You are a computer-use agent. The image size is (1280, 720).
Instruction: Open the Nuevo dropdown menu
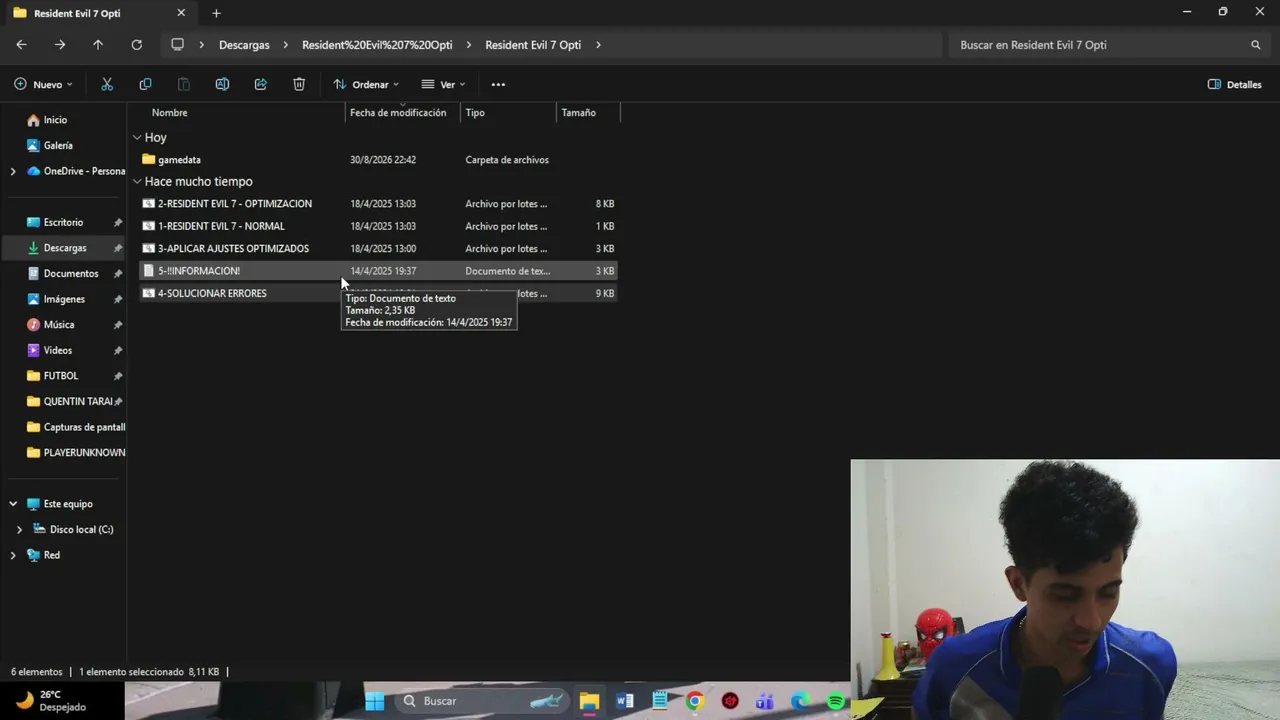pos(44,85)
